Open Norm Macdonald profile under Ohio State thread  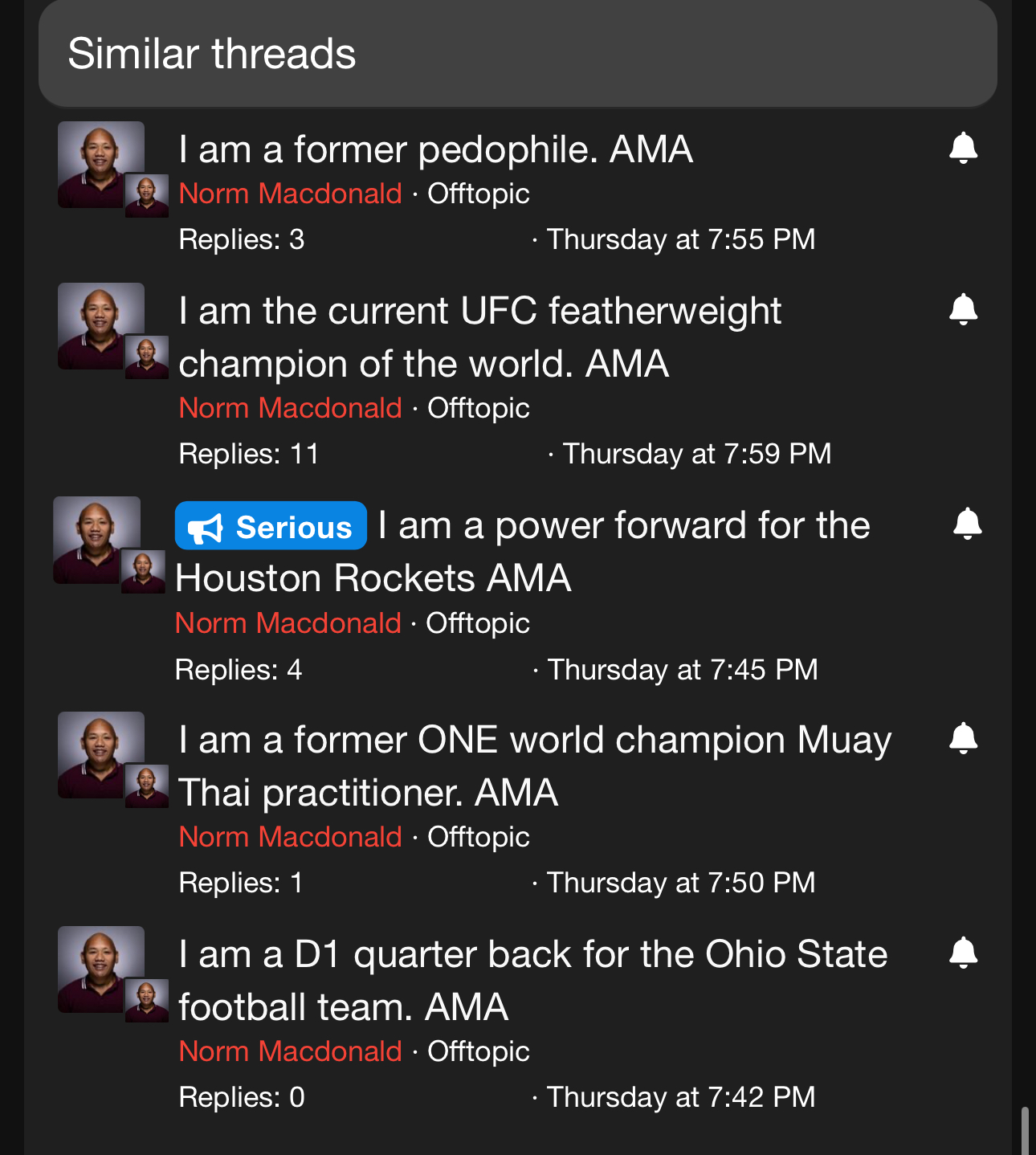click(x=290, y=1051)
